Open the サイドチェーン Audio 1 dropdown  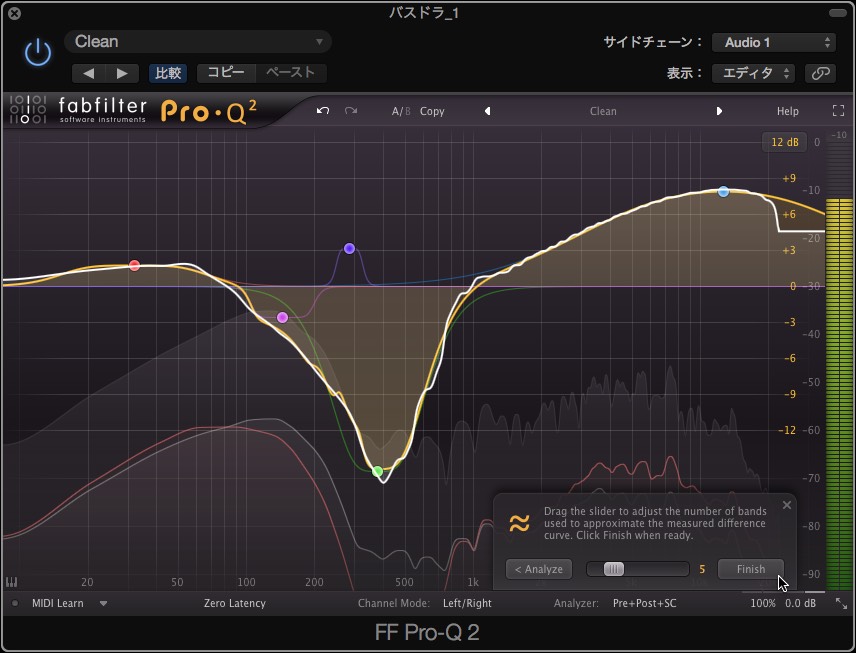click(774, 43)
